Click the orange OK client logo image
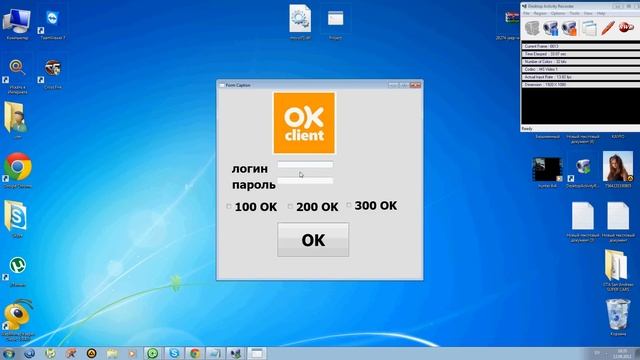The image size is (640, 360). coord(304,123)
